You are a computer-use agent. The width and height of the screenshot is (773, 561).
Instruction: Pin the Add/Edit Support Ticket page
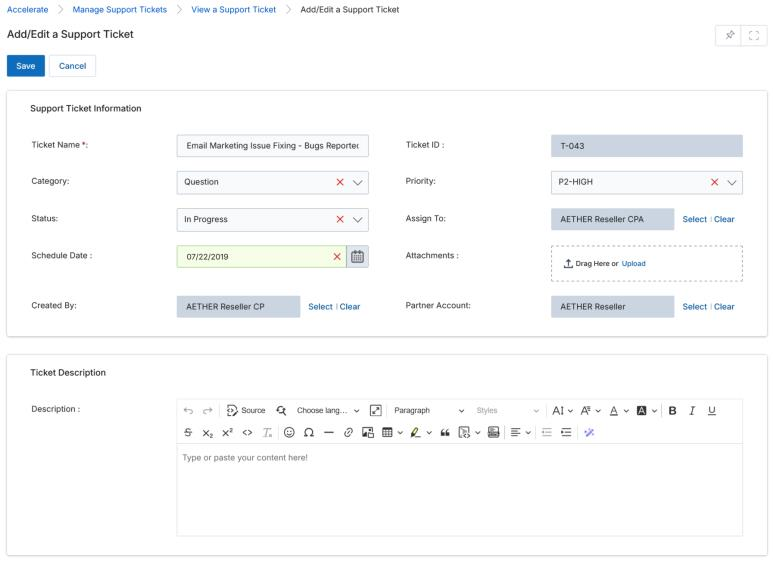(x=730, y=35)
